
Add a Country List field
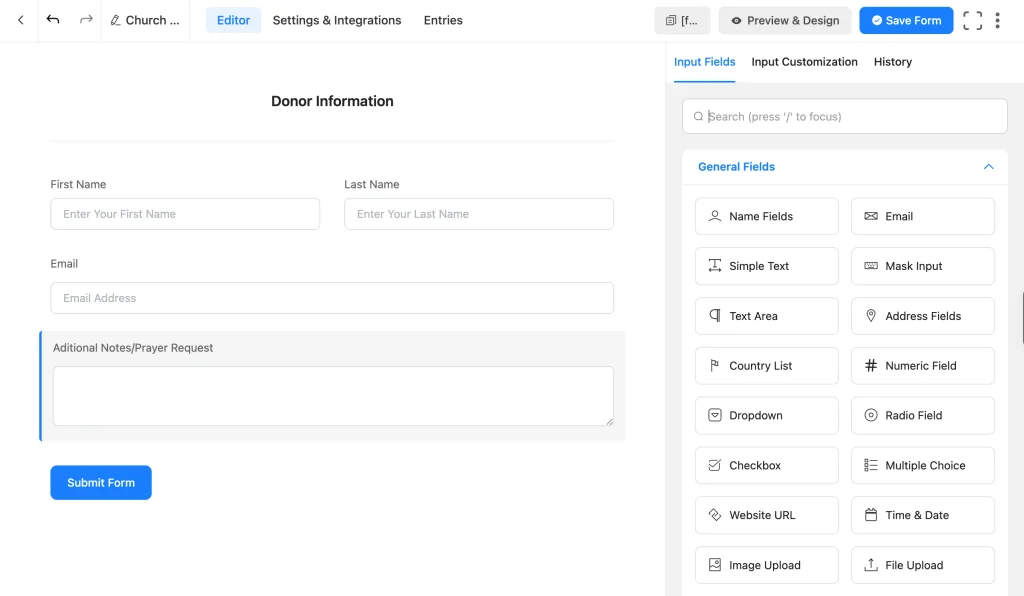[x=767, y=366]
